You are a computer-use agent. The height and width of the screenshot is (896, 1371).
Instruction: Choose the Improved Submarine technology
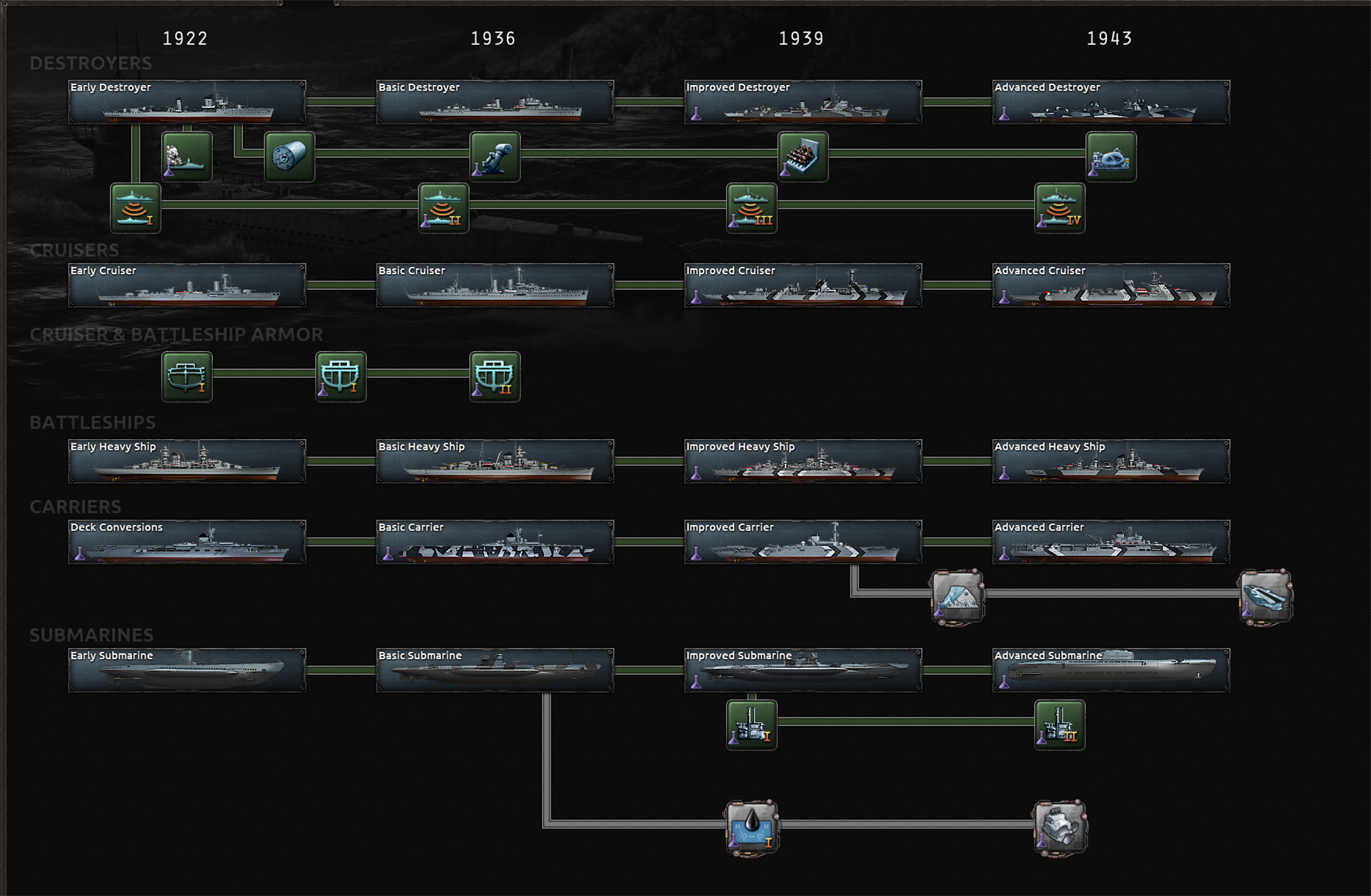tap(803, 670)
